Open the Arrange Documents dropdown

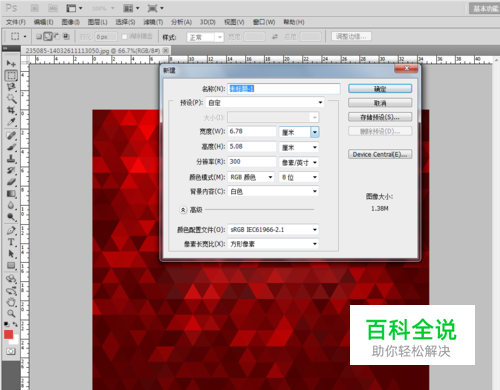tap(131, 8)
